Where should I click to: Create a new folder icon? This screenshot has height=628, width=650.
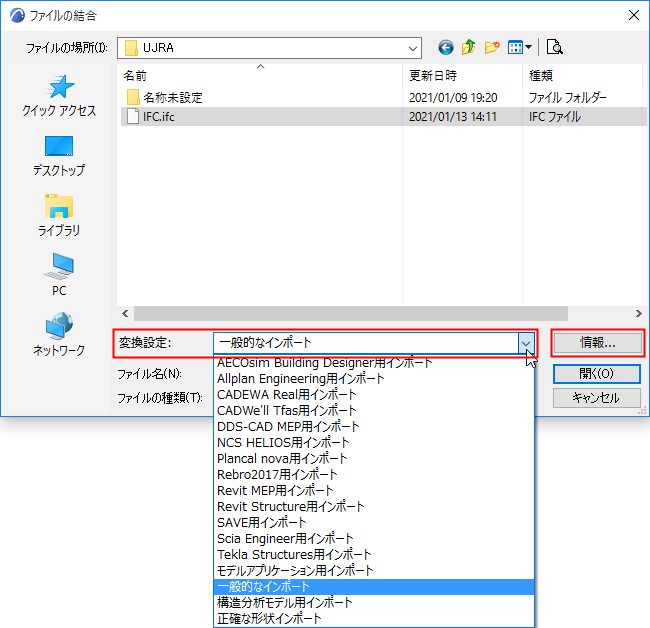point(492,48)
